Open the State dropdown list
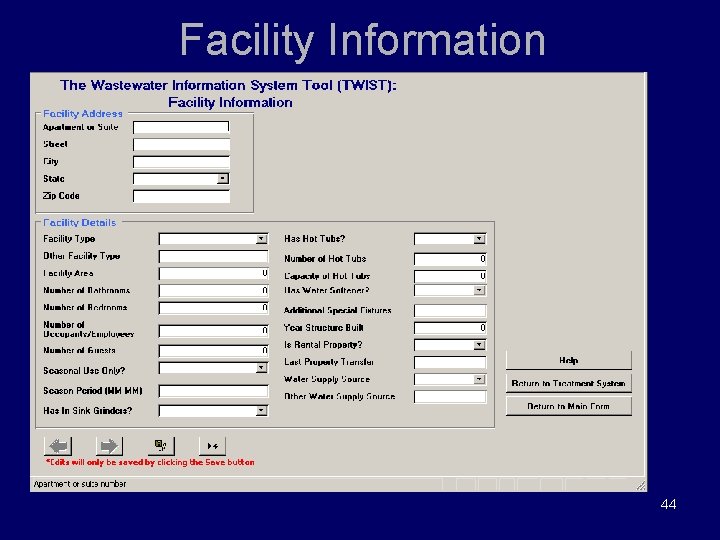The width and height of the screenshot is (720, 540). click(x=223, y=179)
